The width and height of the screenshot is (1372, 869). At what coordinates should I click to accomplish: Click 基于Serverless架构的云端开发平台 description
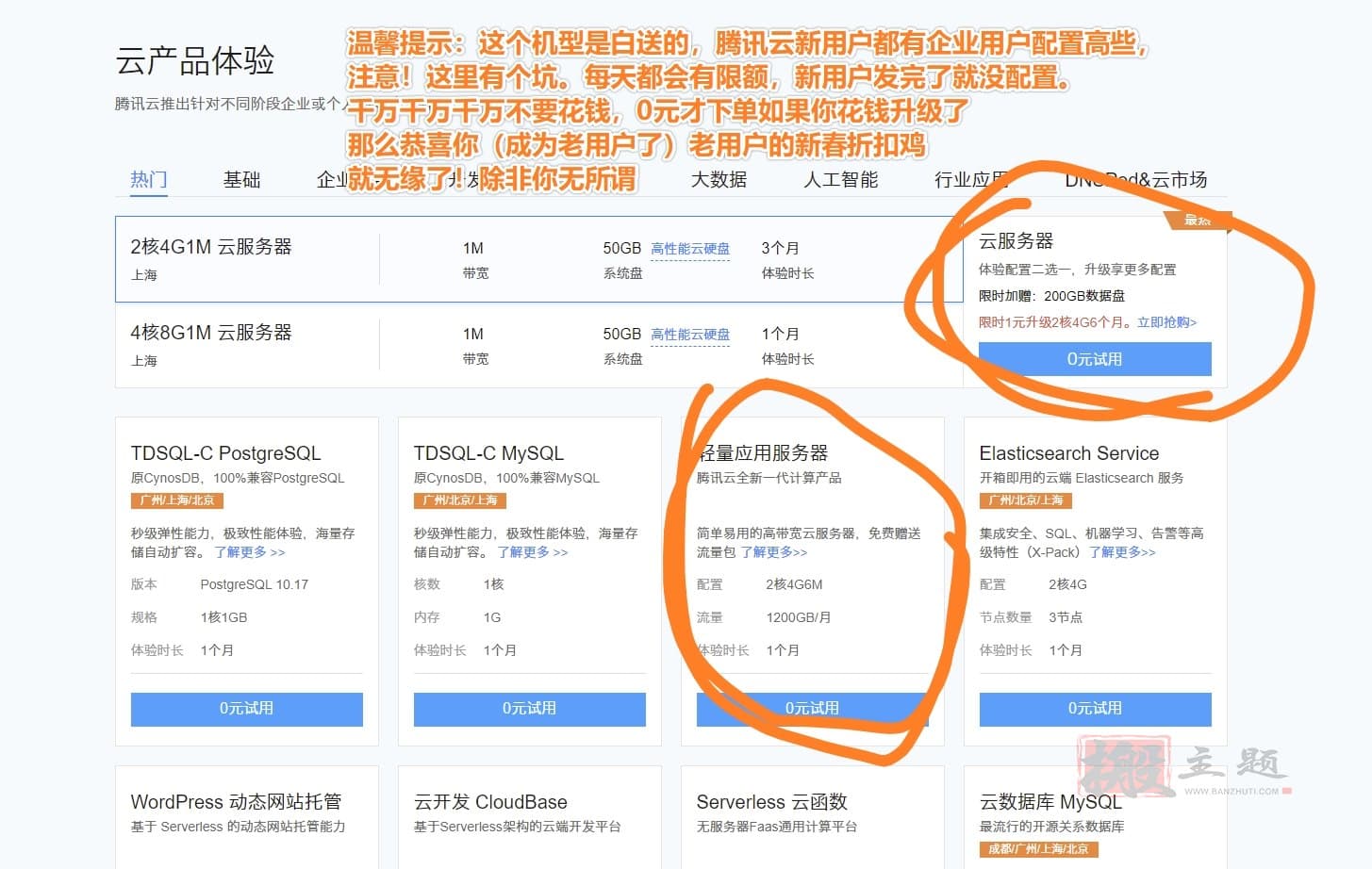click(x=517, y=827)
